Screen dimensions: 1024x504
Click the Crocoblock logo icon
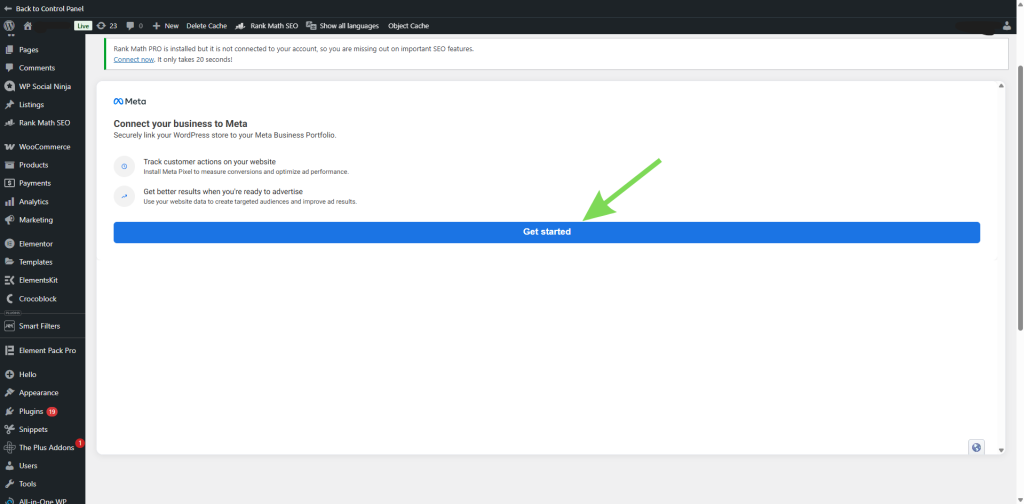(x=9, y=298)
